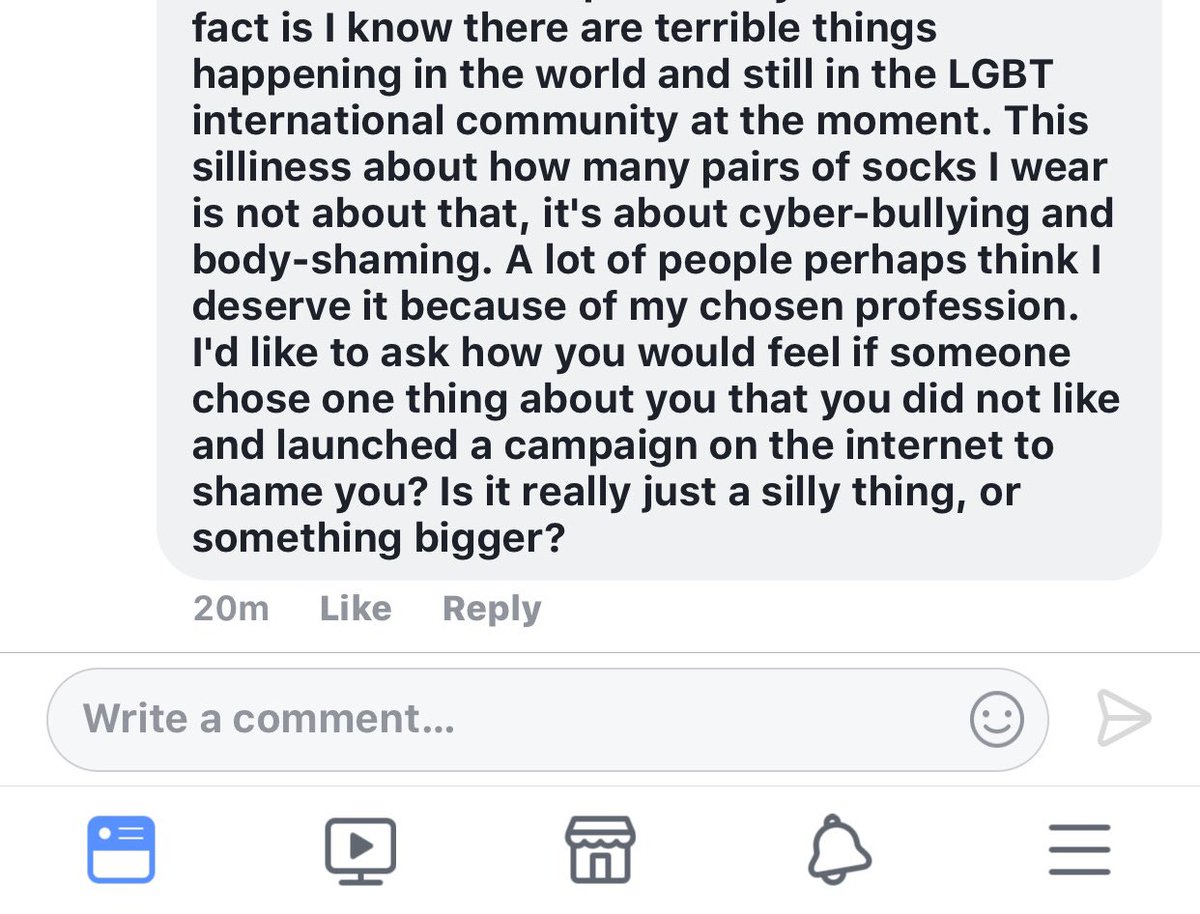Open the Watch video tab icon

click(x=360, y=849)
